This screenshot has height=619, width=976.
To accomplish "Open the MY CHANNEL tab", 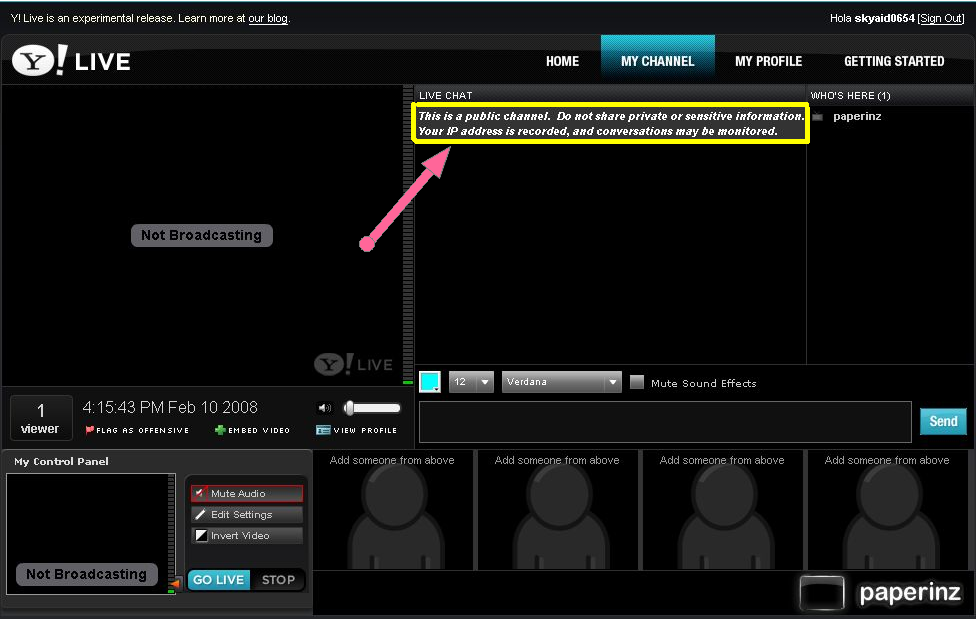I will coord(657,61).
